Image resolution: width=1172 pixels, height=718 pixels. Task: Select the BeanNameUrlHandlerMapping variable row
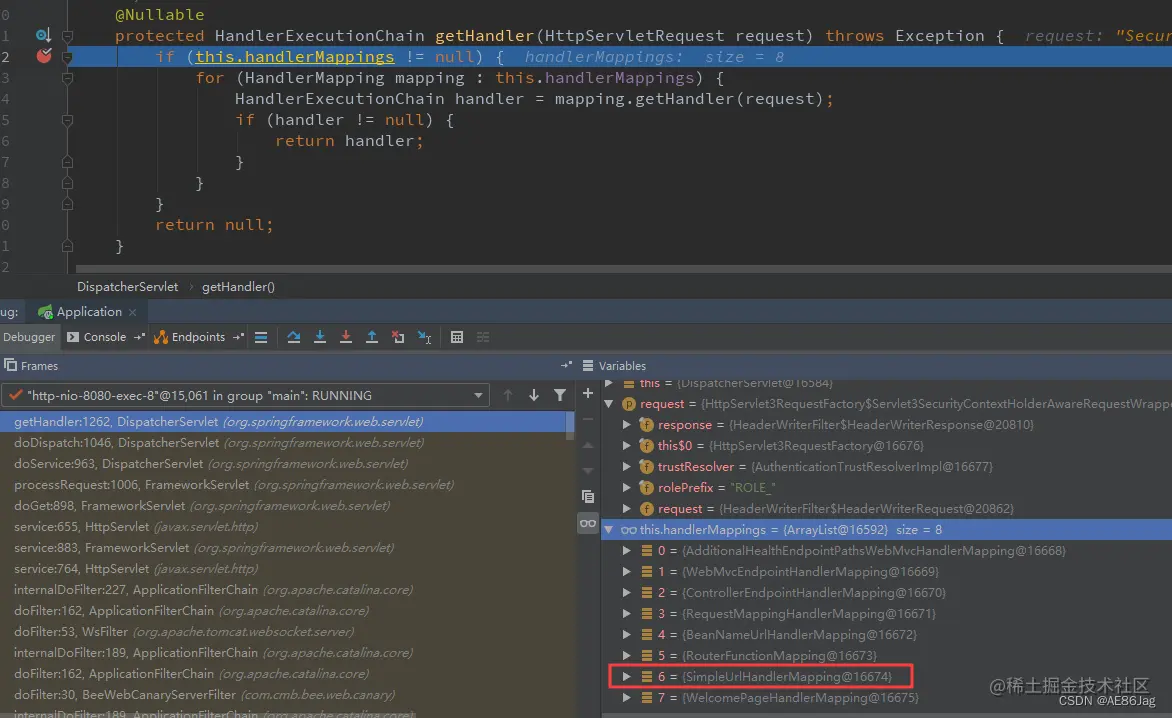coord(886,634)
